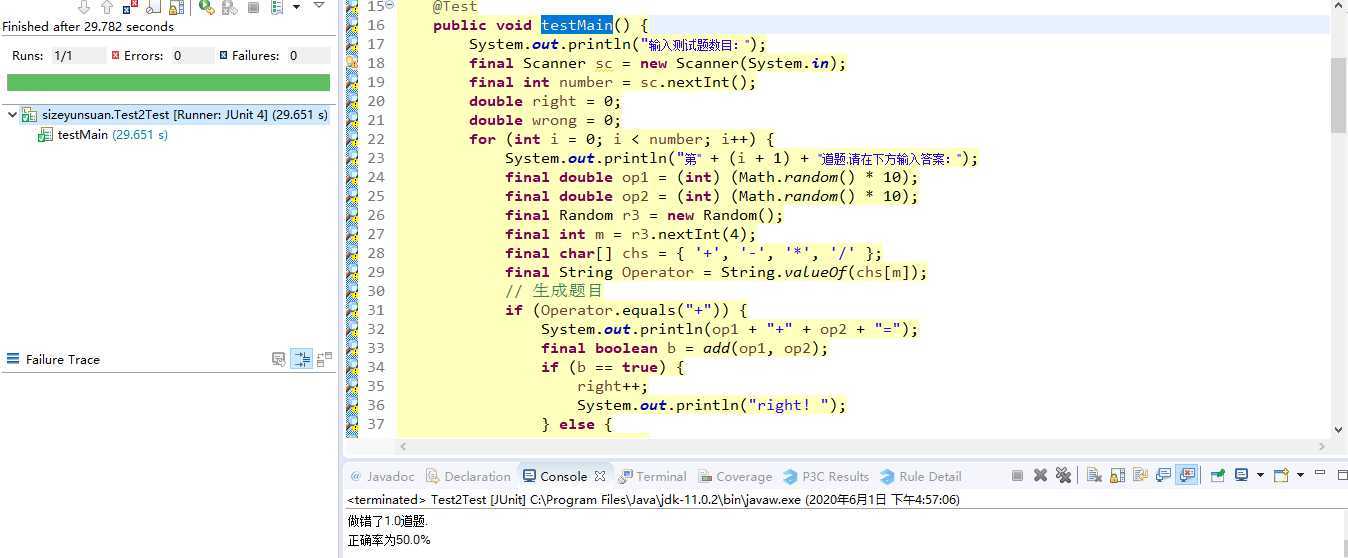Click Open Console icon
The height and width of the screenshot is (558, 1348).
click(x=1281, y=476)
